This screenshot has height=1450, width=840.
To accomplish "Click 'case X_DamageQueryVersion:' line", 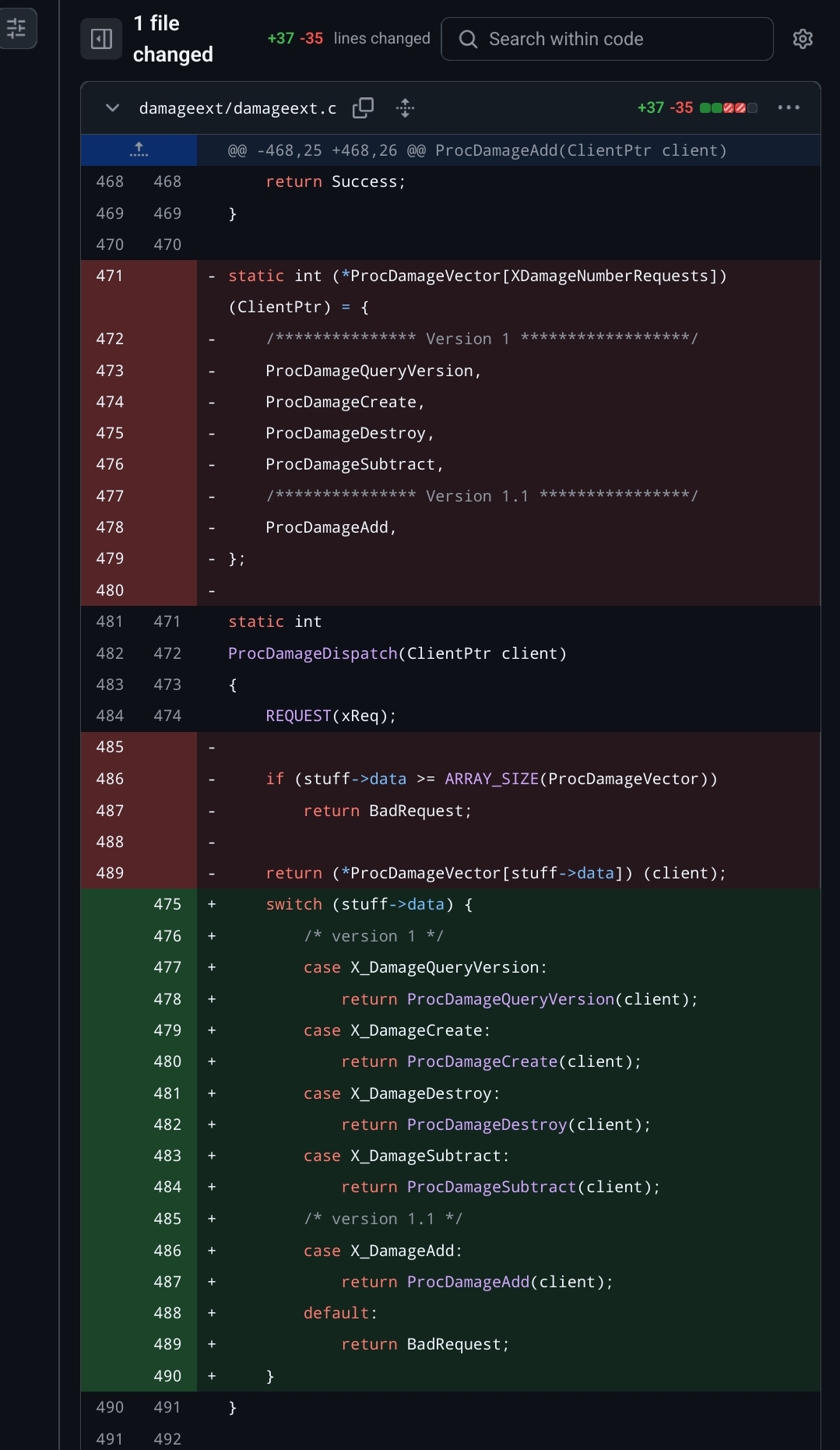I will pos(425,967).
